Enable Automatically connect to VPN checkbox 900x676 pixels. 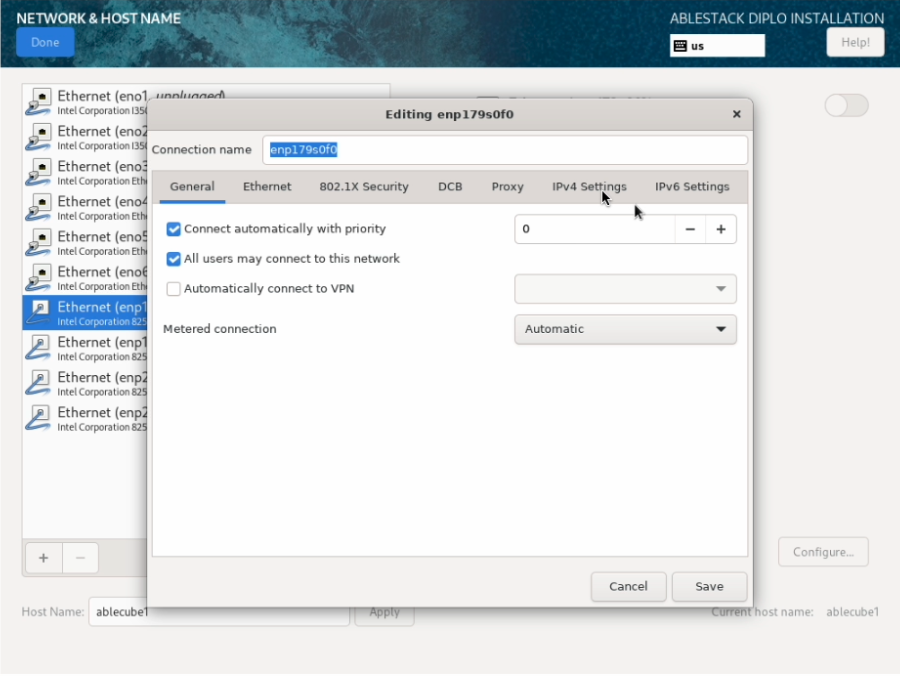tap(174, 289)
